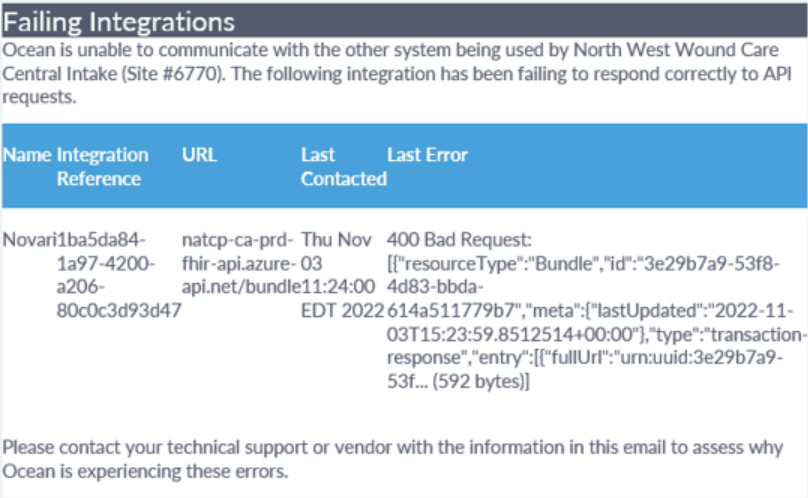
Task: Click the Thu Nov 03 timestamp cell
Action: (x=343, y=275)
